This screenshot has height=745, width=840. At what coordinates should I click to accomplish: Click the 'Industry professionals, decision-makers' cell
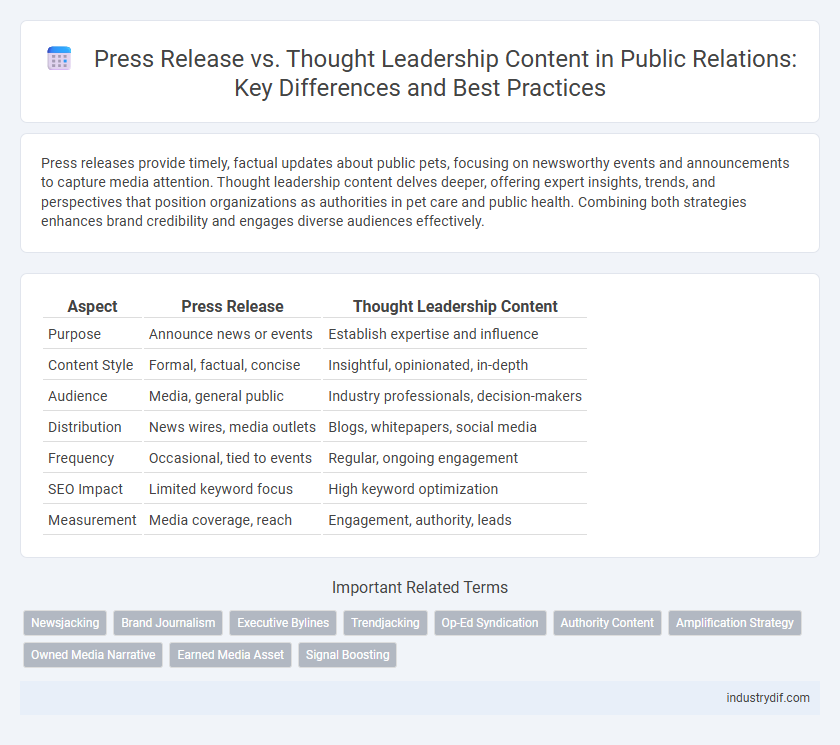tap(455, 396)
